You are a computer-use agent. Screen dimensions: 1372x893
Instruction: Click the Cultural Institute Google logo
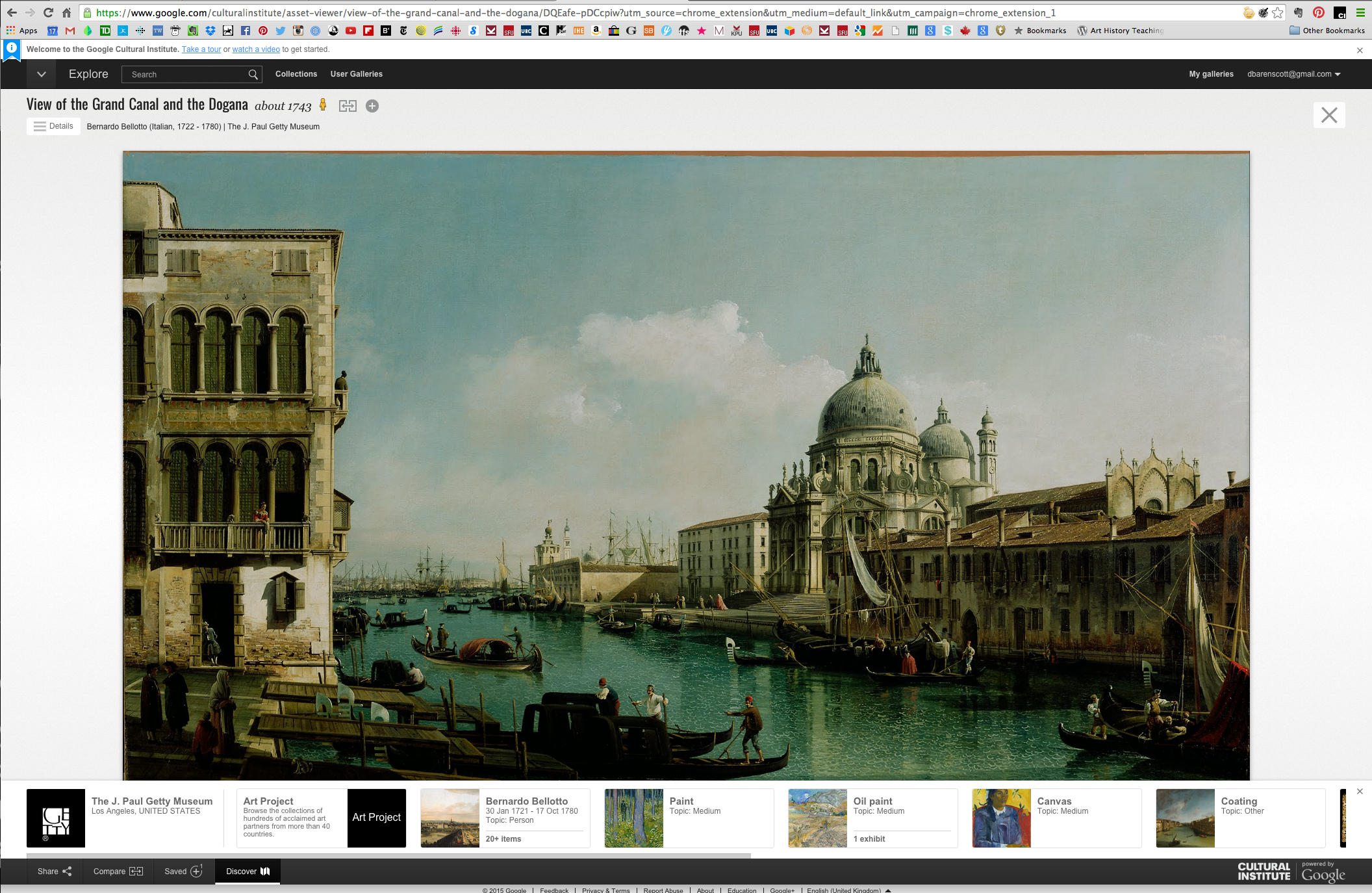1291,872
